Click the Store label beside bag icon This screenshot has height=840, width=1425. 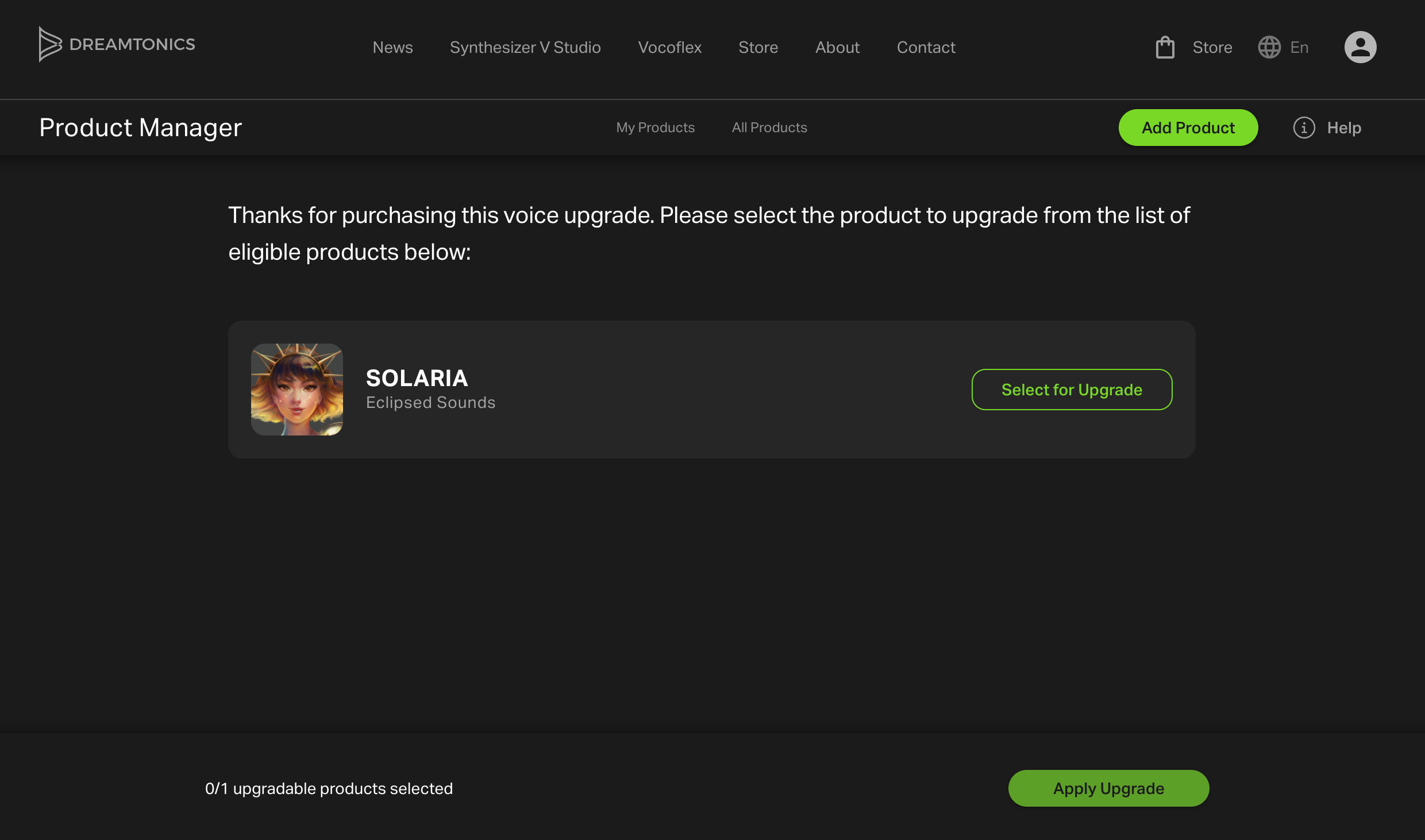point(1212,47)
